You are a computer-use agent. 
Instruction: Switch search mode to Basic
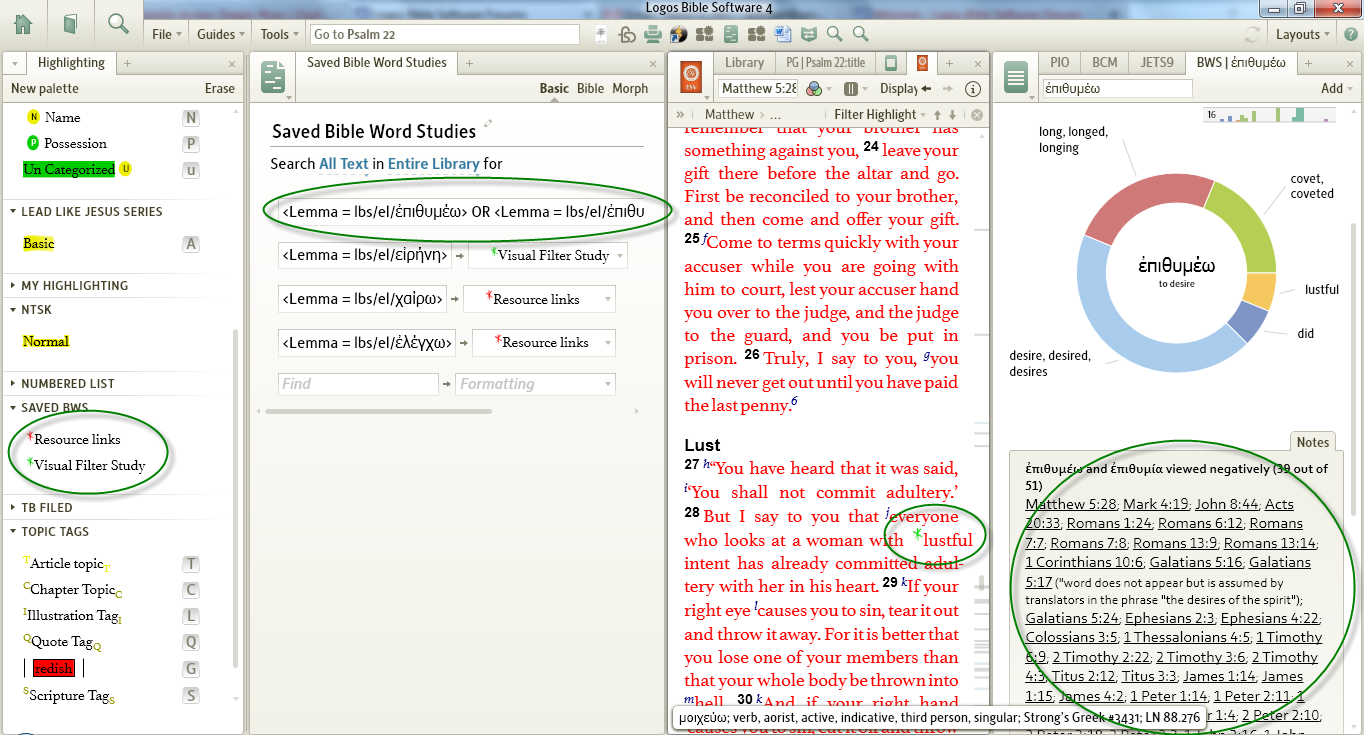click(554, 88)
